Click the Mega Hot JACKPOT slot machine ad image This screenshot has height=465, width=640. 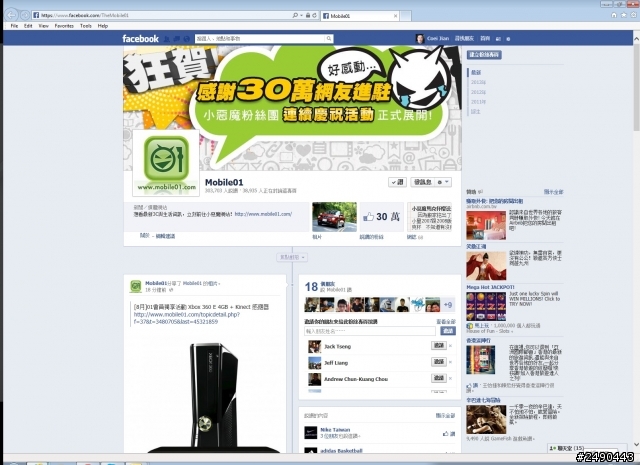pos(486,306)
